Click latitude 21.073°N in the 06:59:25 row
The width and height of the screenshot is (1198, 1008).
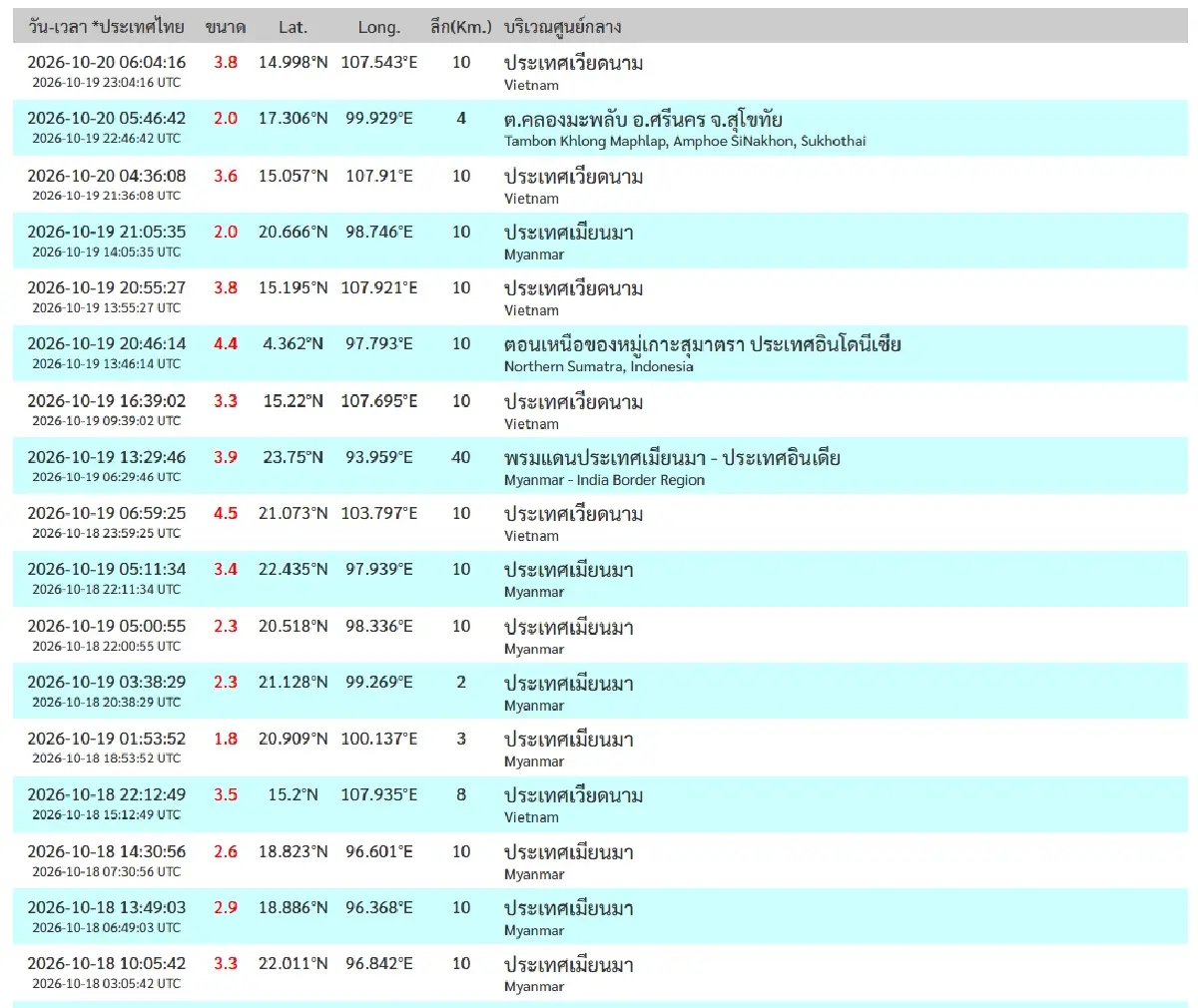point(293,513)
